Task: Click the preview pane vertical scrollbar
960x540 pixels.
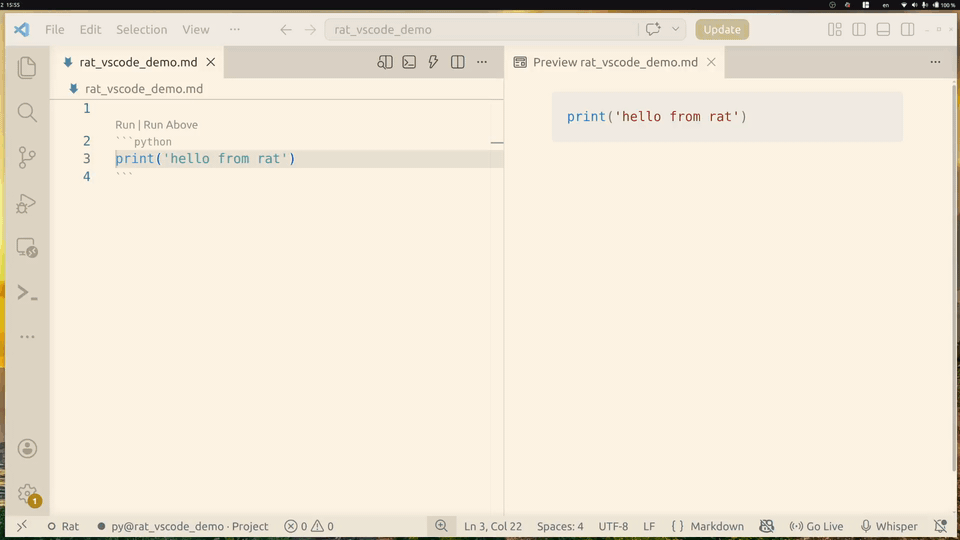Action: coord(954,278)
